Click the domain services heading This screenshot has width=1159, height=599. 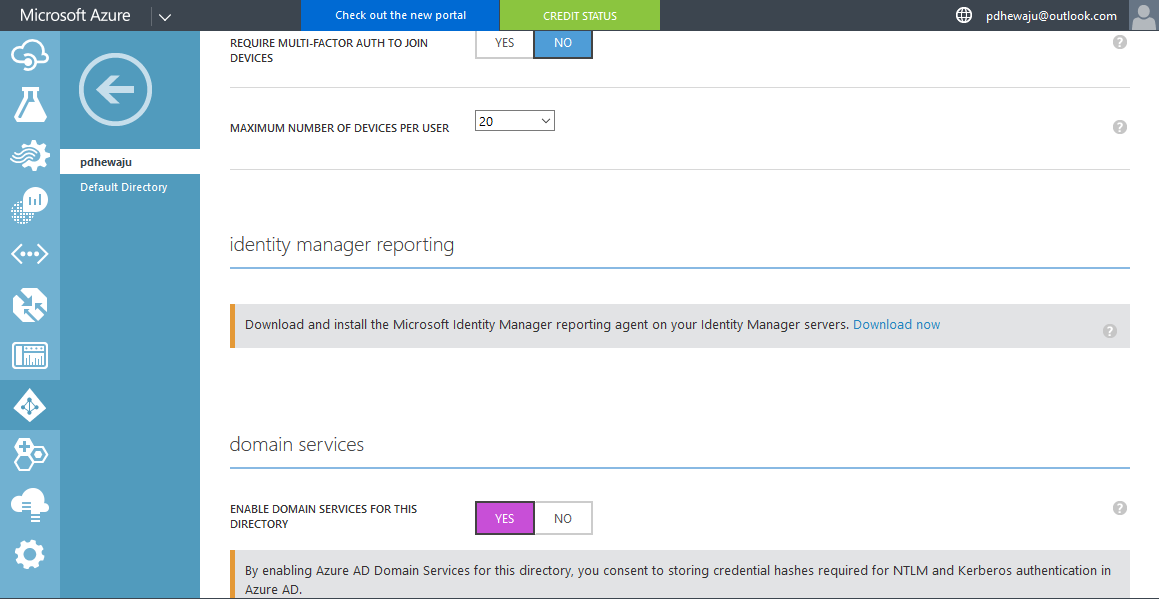point(296,444)
